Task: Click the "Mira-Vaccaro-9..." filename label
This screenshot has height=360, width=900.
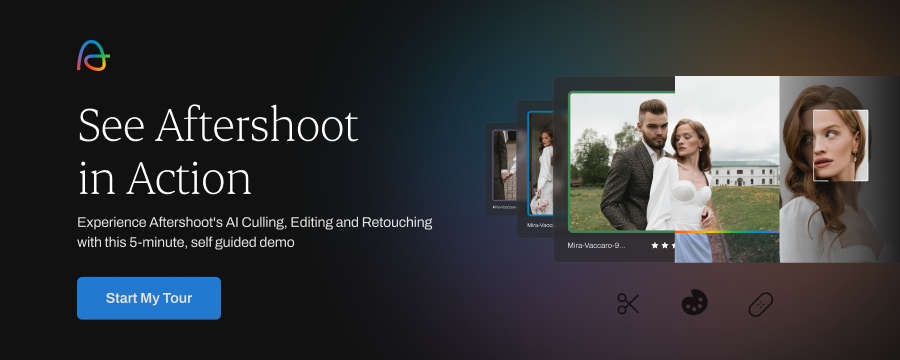Action: click(596, 245)
